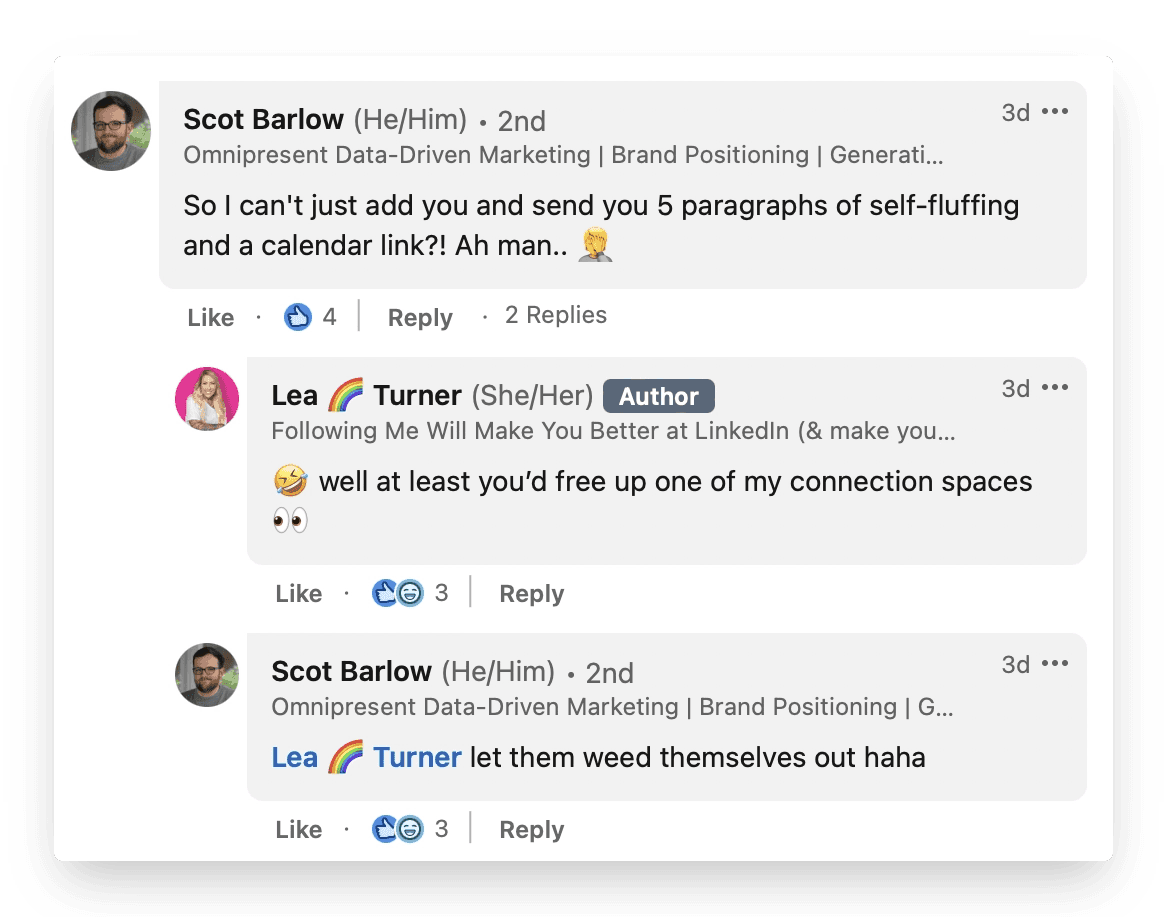Like Scot's 'weed themselves out' reply
The width and height of the screenshot is (1167, 917).
(298, 830)
